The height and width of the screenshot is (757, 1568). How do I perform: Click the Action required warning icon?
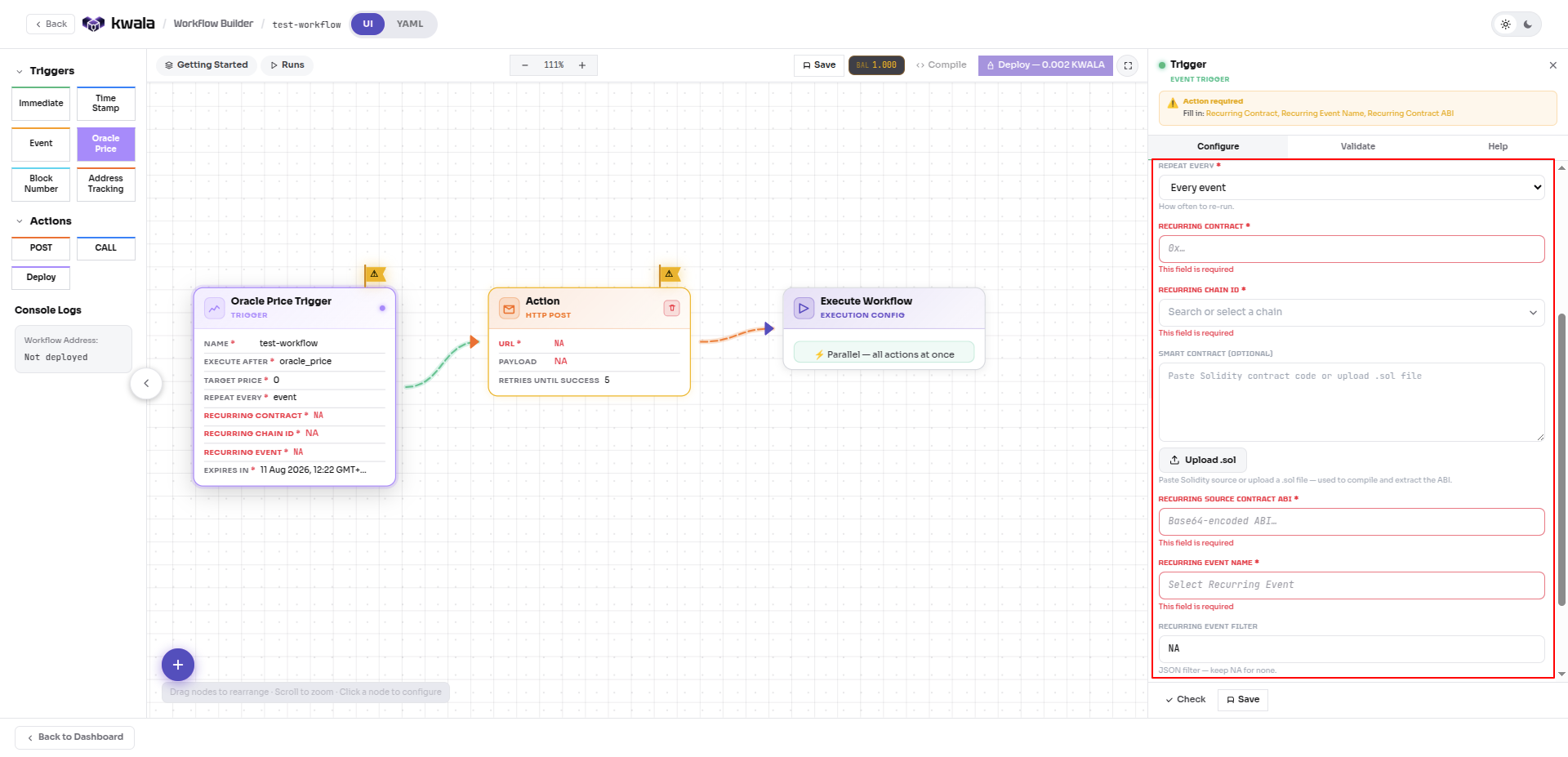click(x=1173, y=104)
